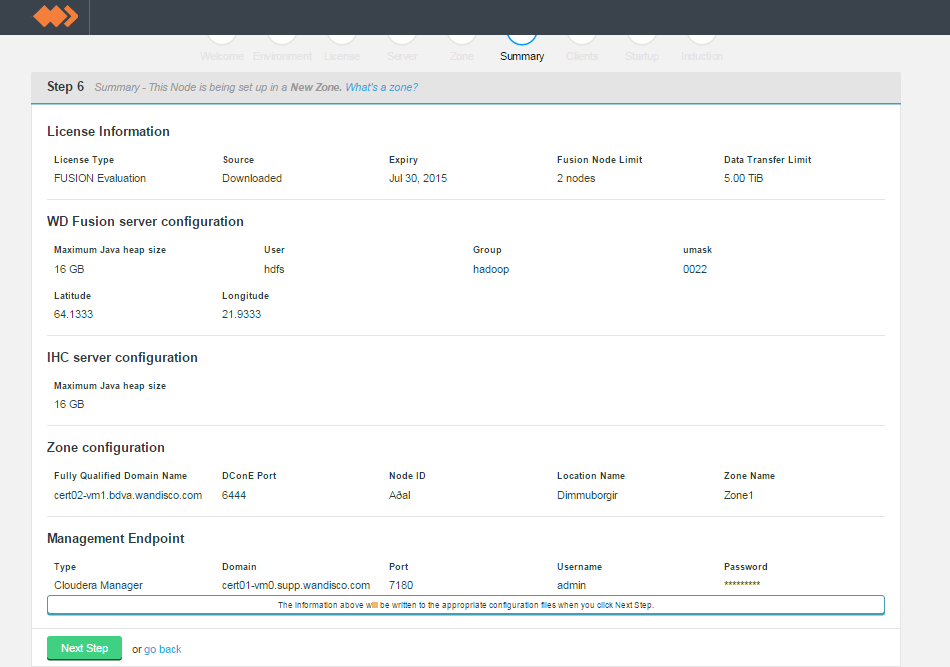This screenshot has width=950, height=667.
Task: Click the Node ID value "Aðal"
Action: click(400, 495)
